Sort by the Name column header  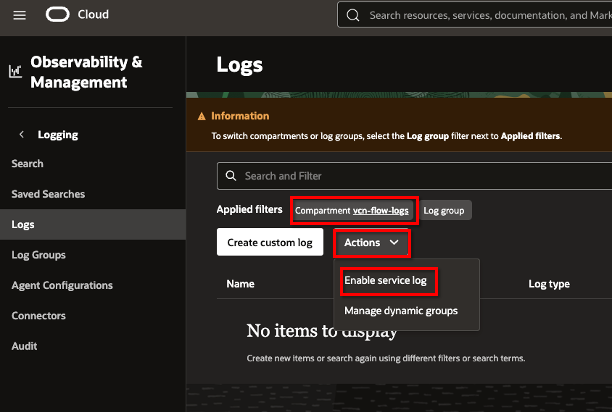(x=240, y=284)
